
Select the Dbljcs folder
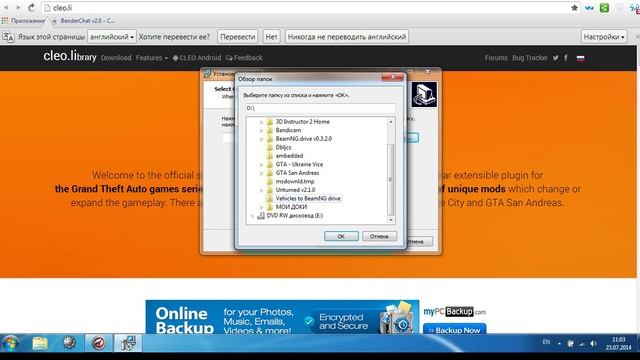[x=283, y=147]
